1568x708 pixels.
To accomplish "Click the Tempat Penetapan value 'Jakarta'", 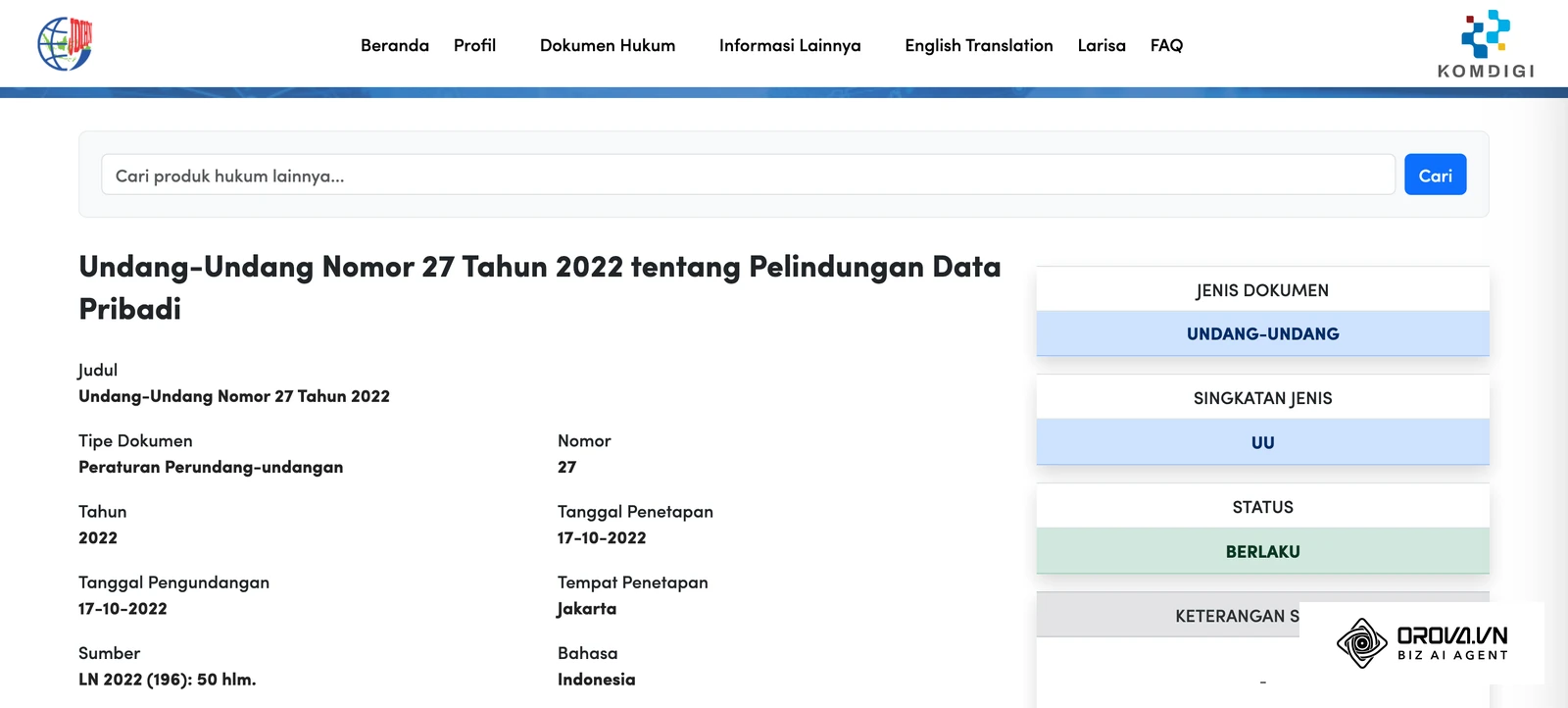I will pyautogui.click(x=587, y=608).
